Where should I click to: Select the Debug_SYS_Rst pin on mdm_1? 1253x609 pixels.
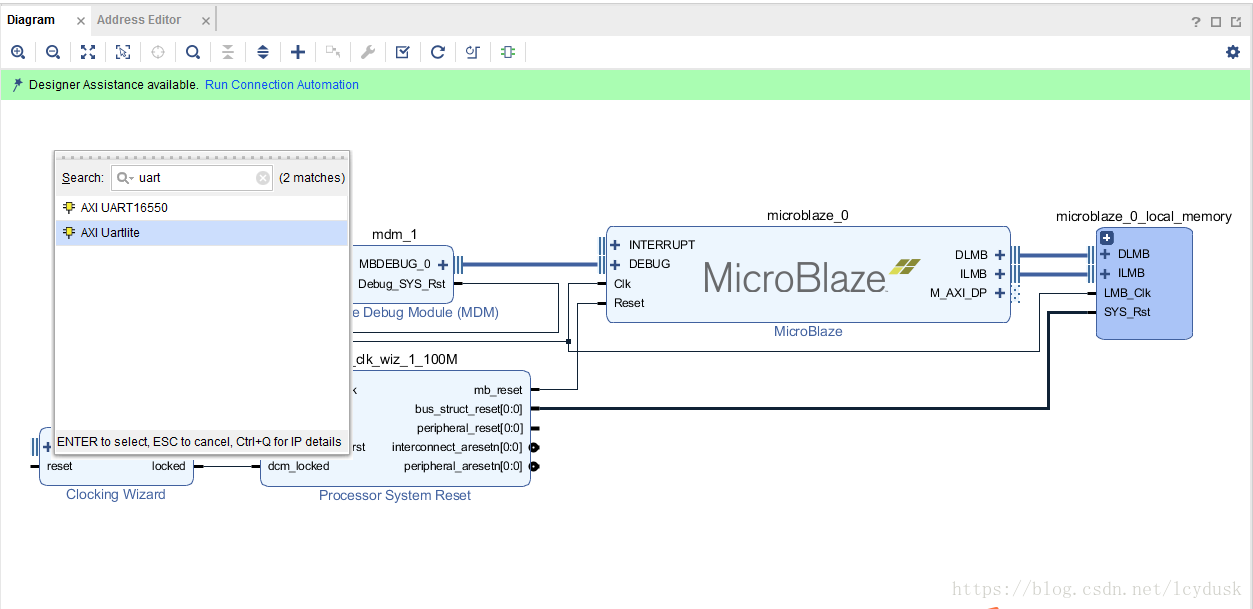coord(402,284)
